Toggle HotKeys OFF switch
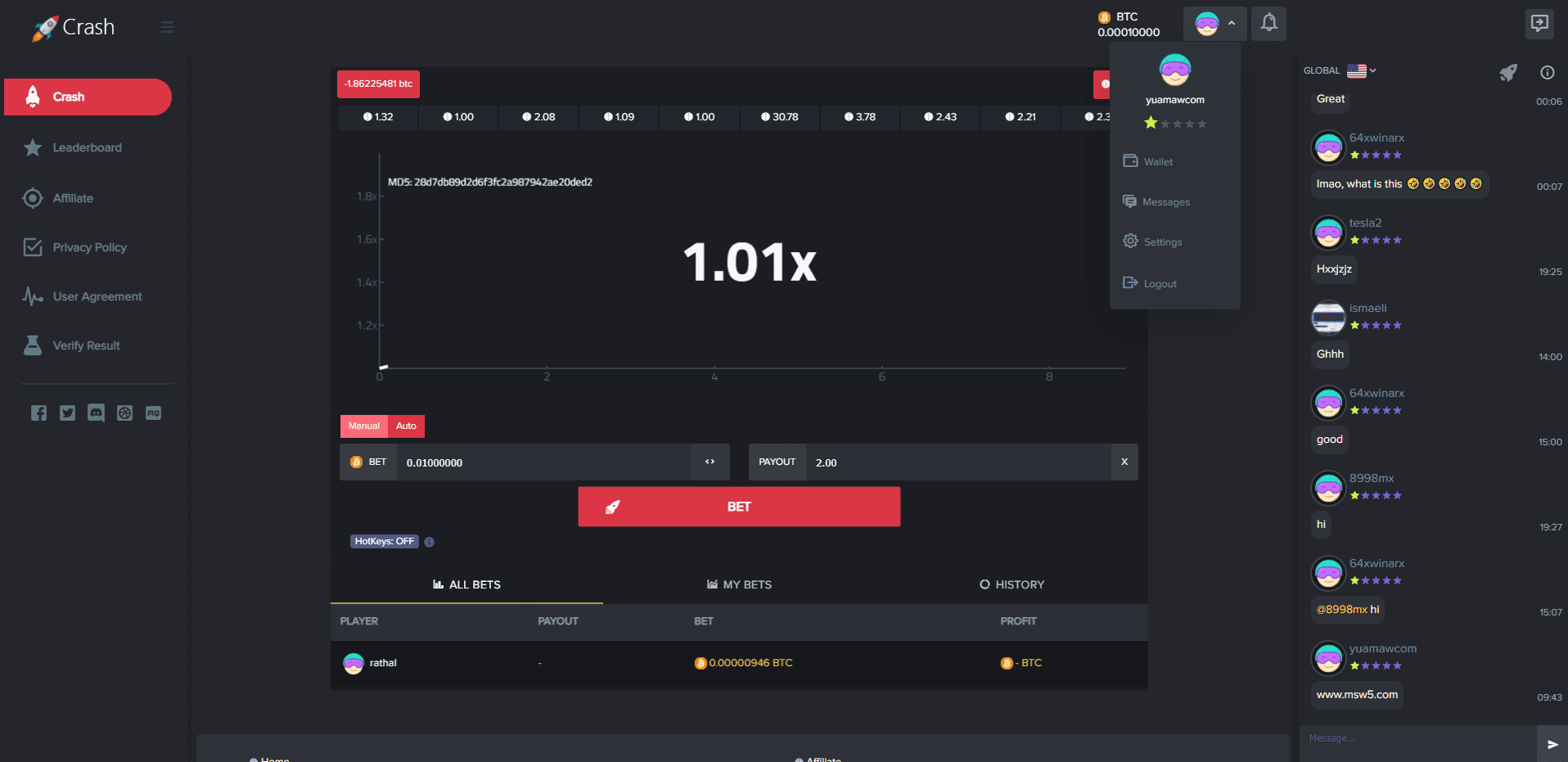 [x=384, y=542]
